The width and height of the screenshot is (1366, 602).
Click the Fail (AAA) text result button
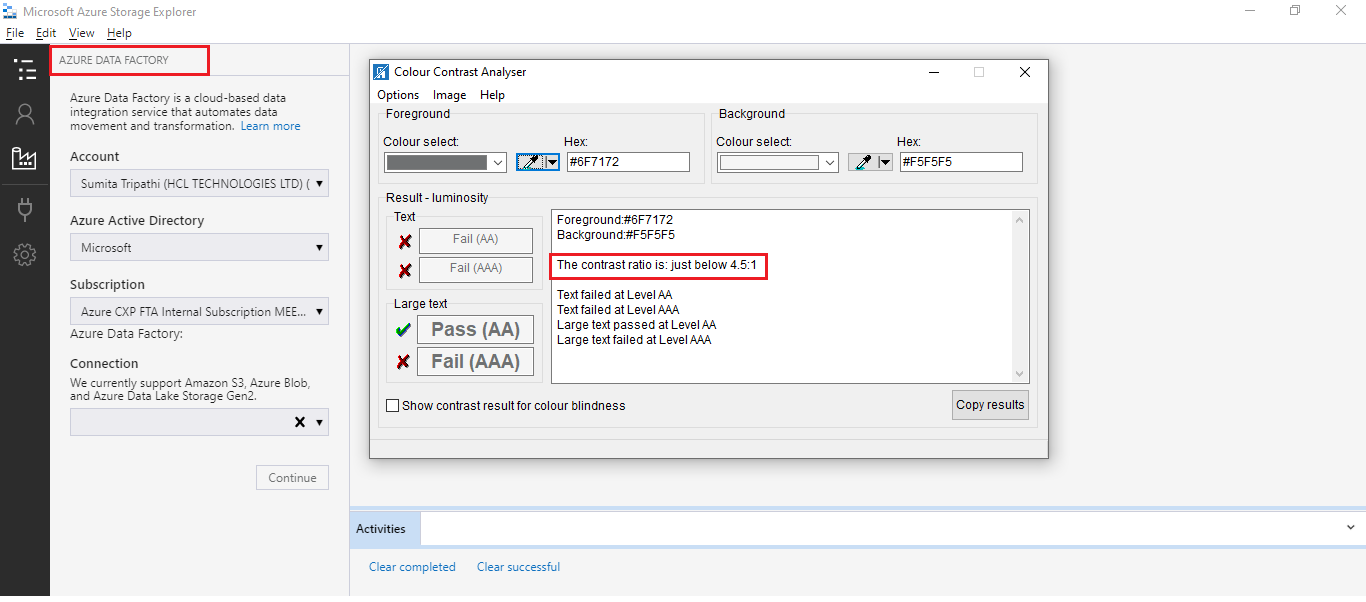click(x=475, y=269)
